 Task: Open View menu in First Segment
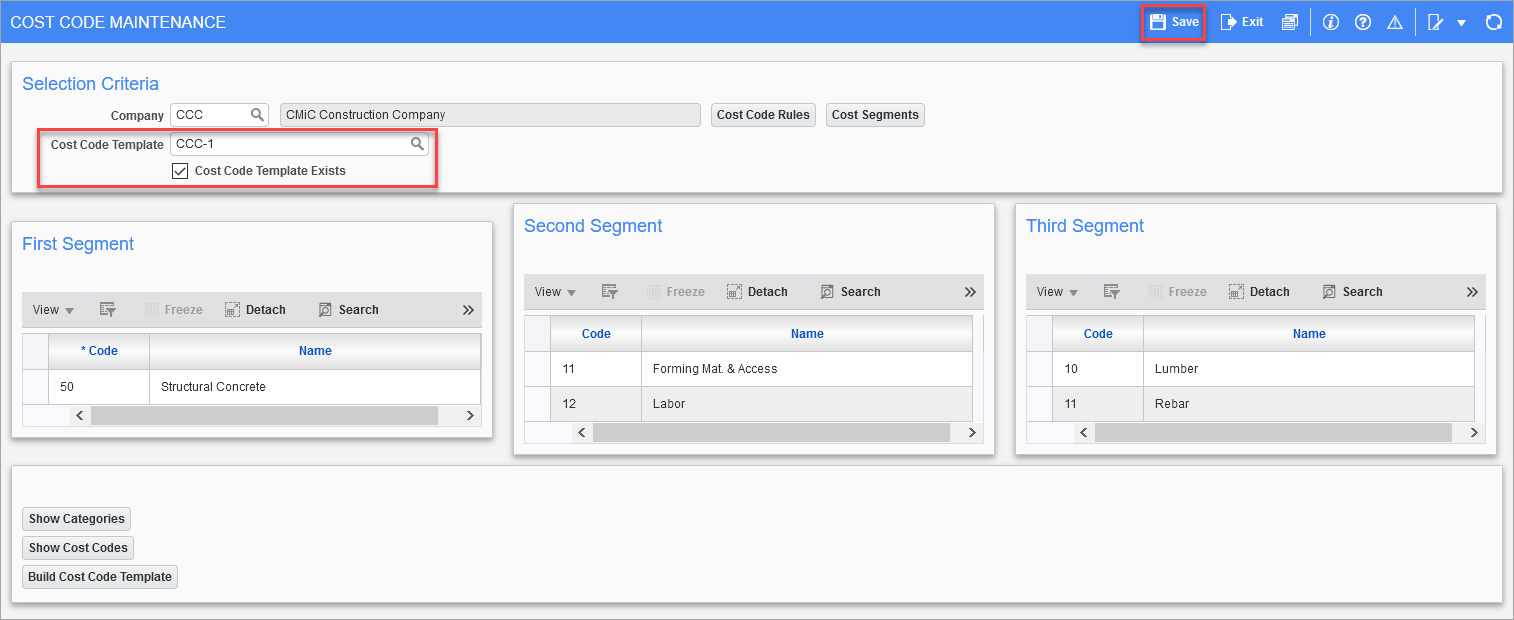coord(53,310)
